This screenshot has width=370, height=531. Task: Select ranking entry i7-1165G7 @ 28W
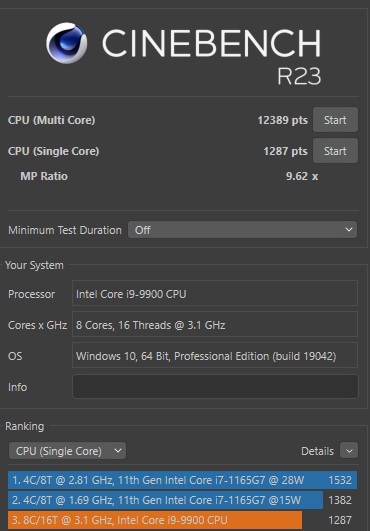(x=182, y=480)
